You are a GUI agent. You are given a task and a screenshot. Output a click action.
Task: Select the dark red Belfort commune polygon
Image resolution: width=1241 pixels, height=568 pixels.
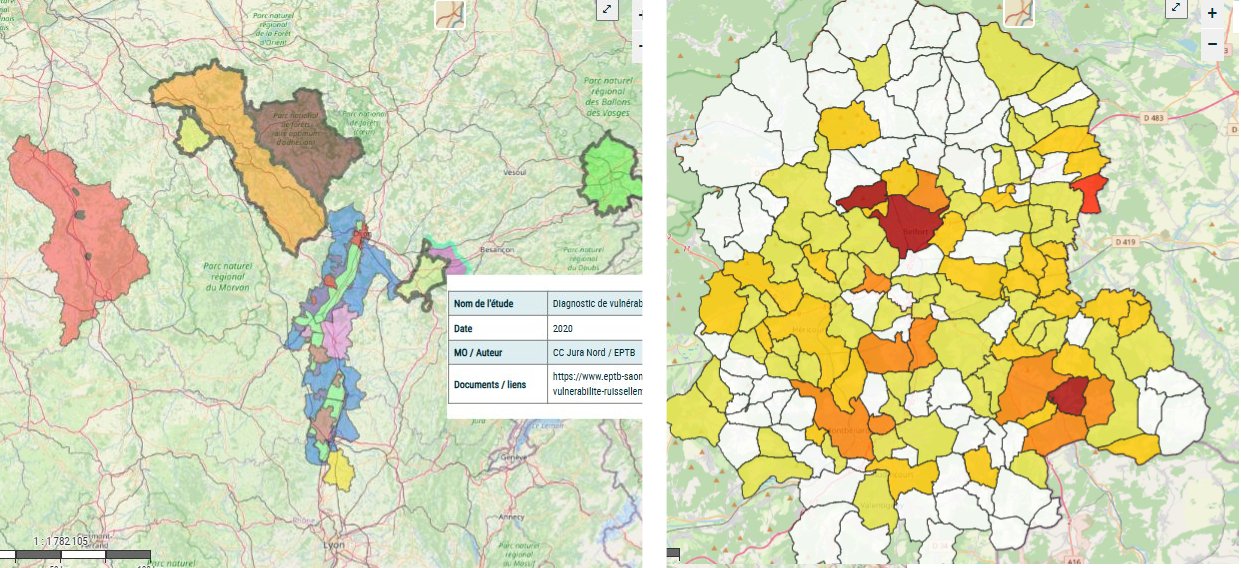(910, 225)
